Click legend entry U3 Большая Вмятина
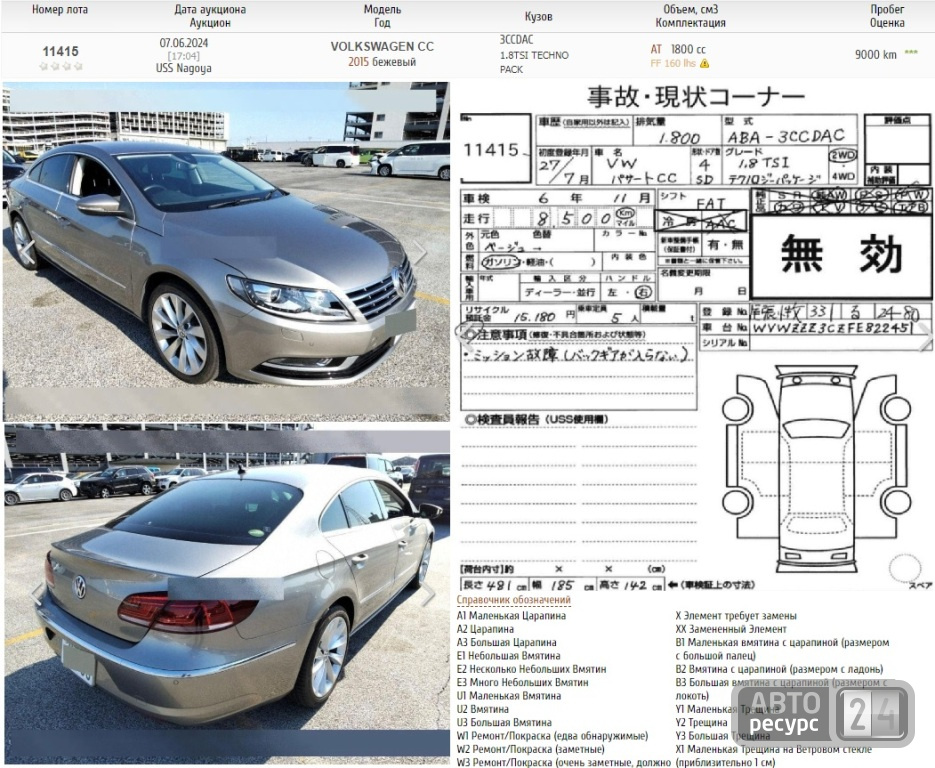The height and width of the screenshot is (768, 935). pyautogui.click(x=504, y=723)
